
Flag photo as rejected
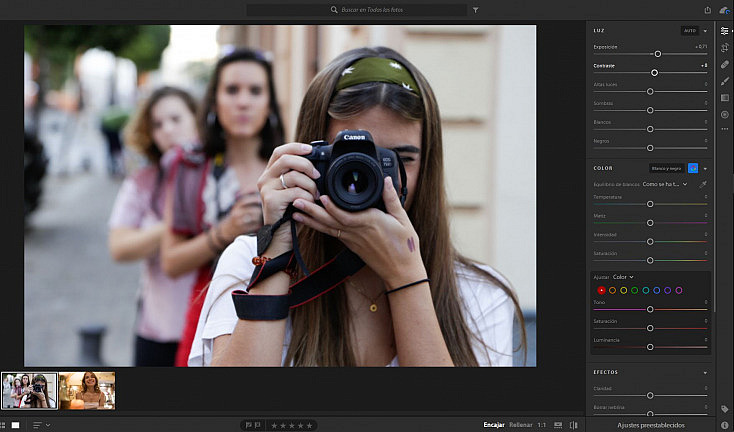point(258,425)
